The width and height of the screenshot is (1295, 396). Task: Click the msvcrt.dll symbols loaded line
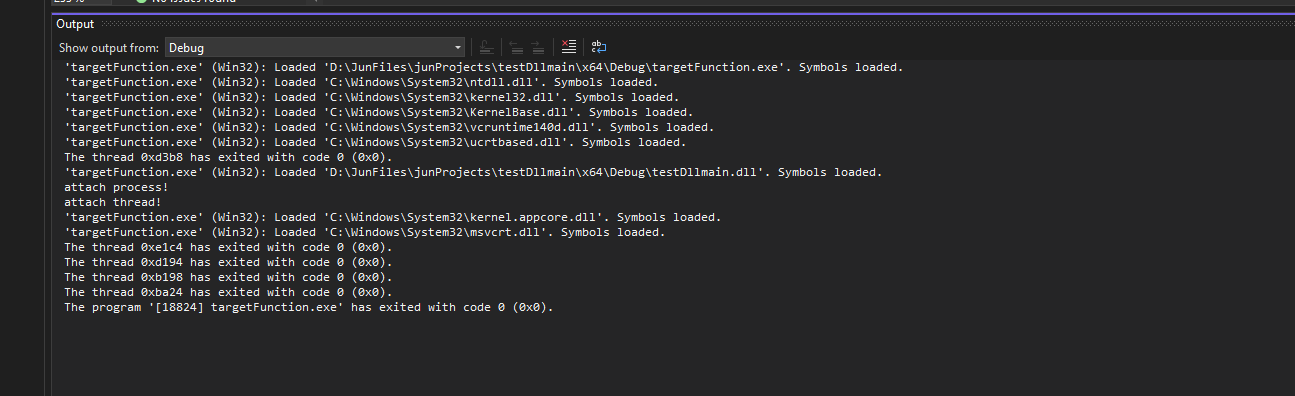(365, 232)
